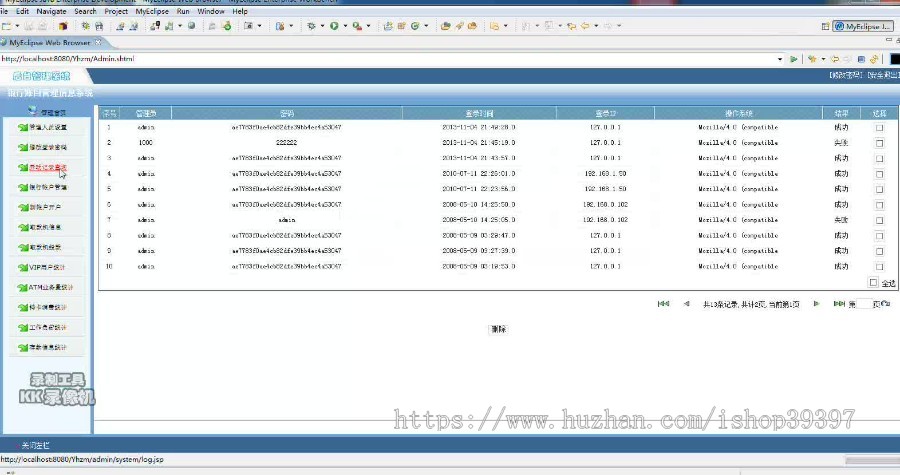Click last-page arrow in pagination
This screenshot has width=900, height=475.
(x=839, y=304)
